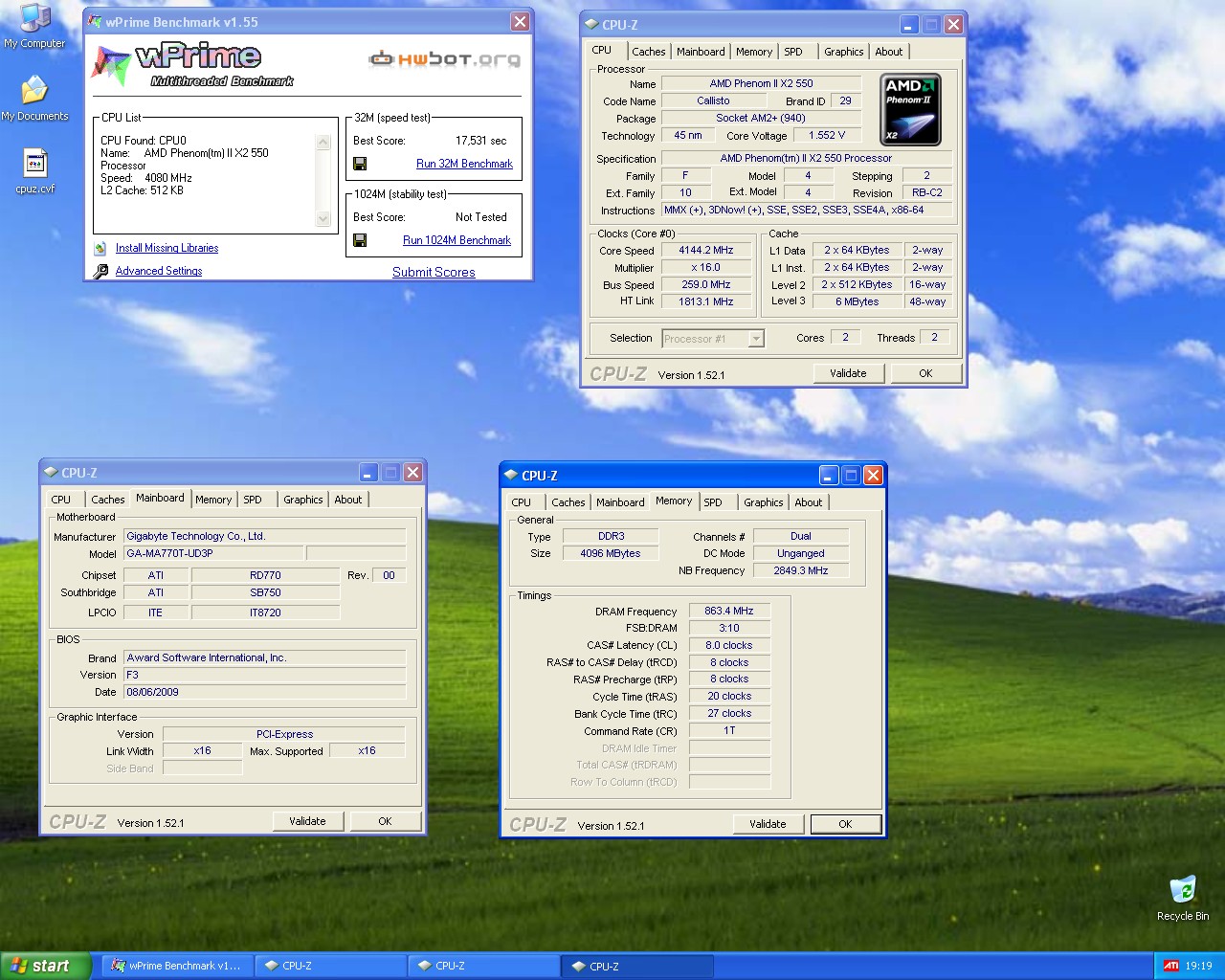Click OK in top CPU-Z window
The image size is (1225, 980).
coord(925,373)
